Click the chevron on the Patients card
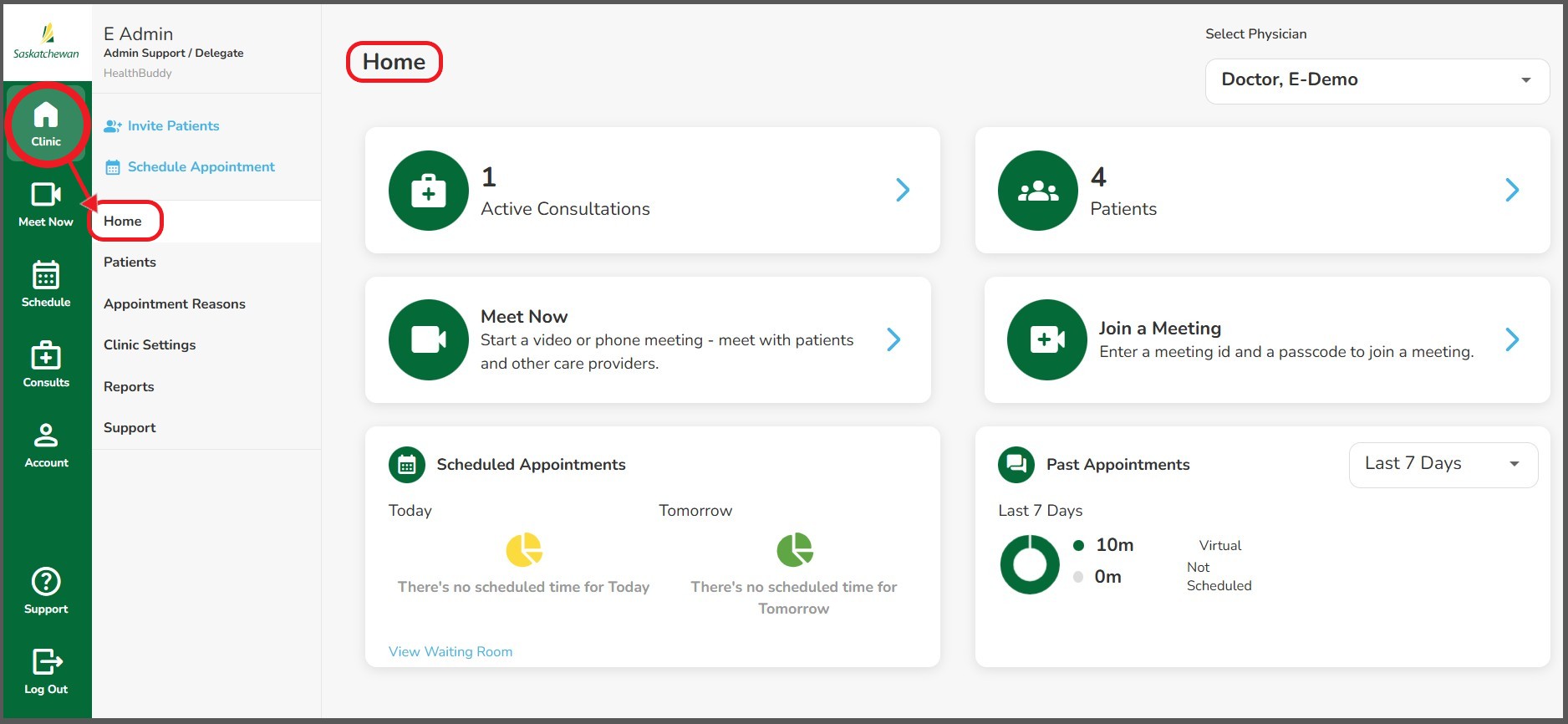 point(1511,190)
